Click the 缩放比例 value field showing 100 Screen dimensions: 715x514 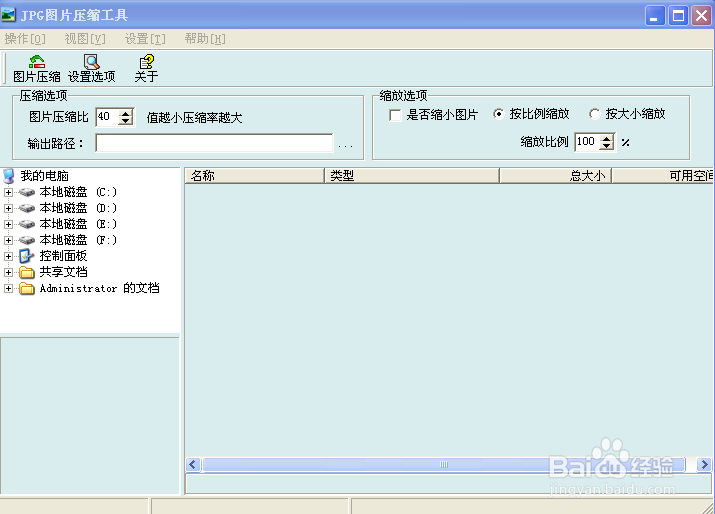click(x=587, y=141)
